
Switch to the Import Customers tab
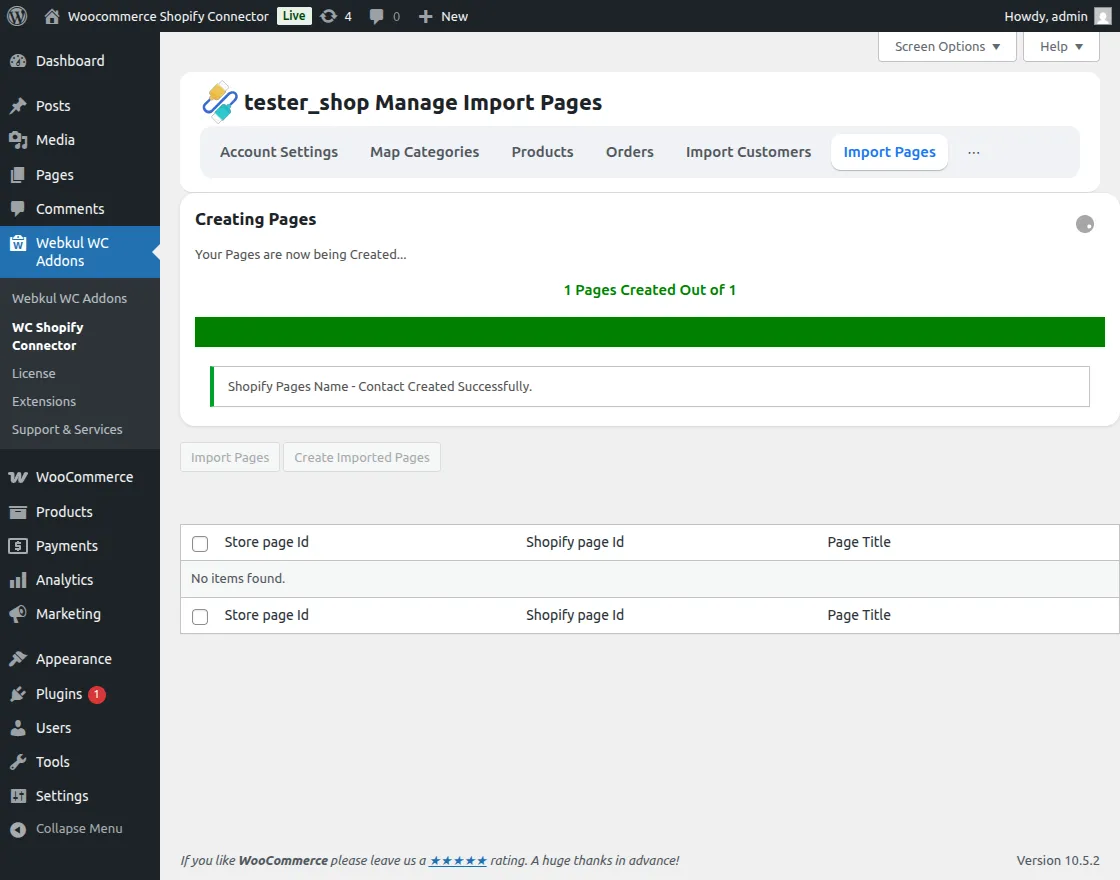pos(748,152)
